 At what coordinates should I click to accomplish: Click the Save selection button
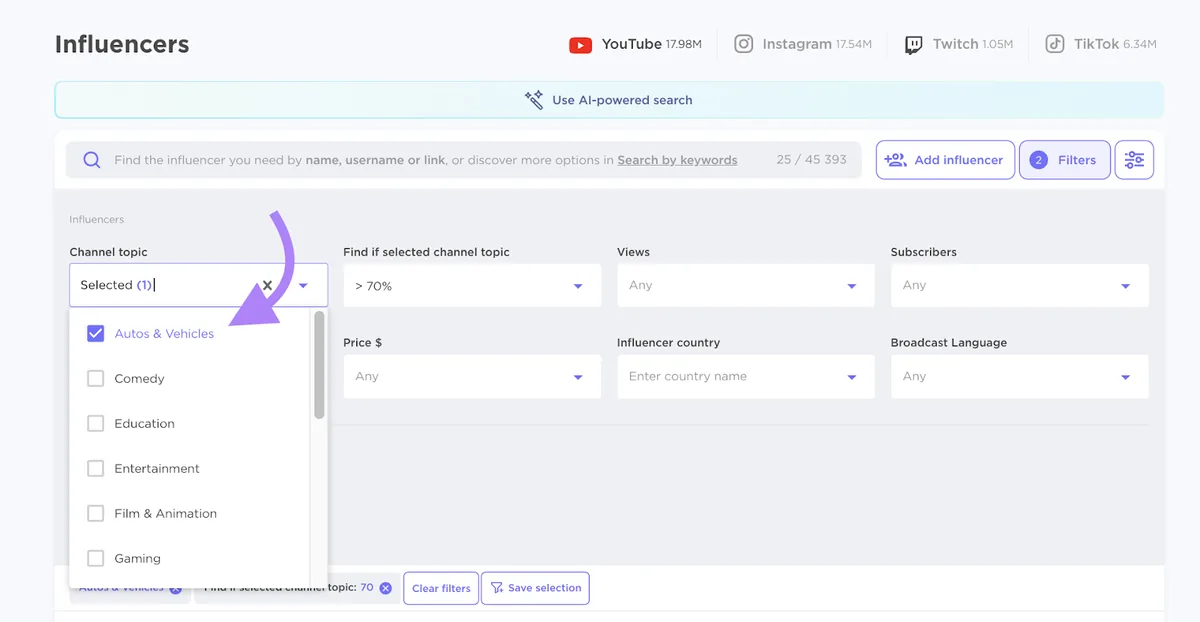[x=535, y=588]
